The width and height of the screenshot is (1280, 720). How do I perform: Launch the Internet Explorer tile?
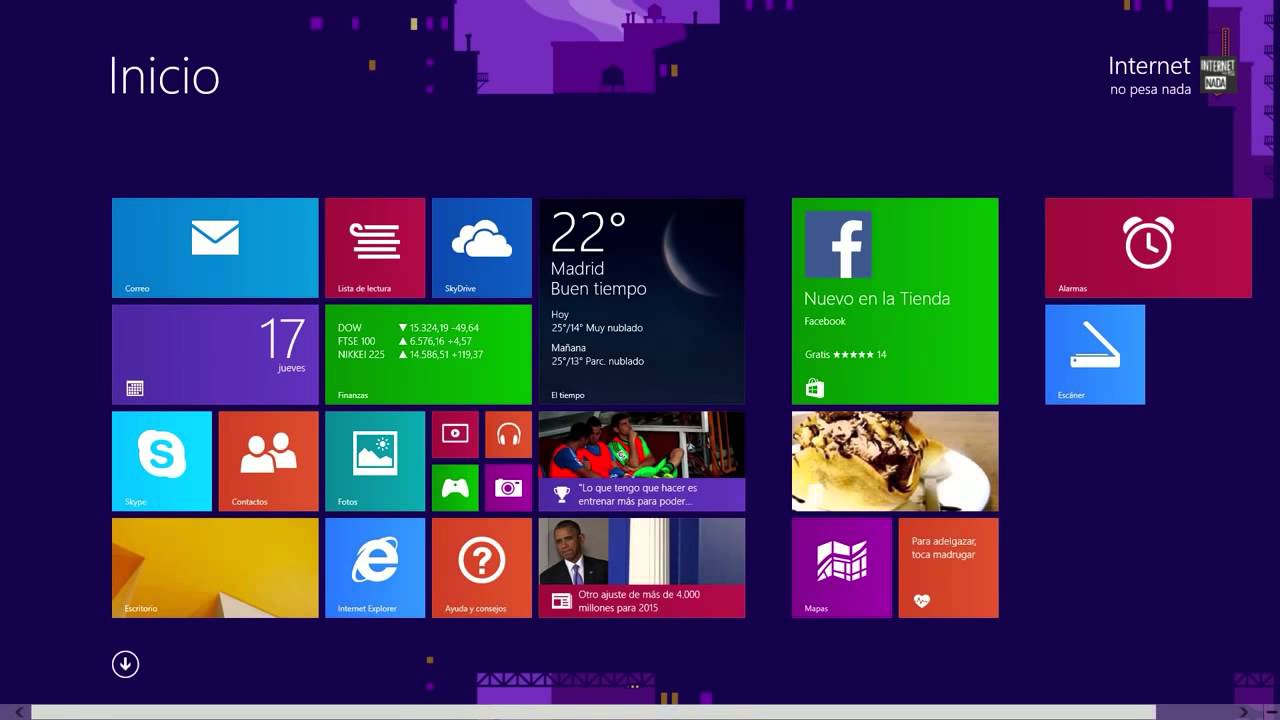point(375,568)
